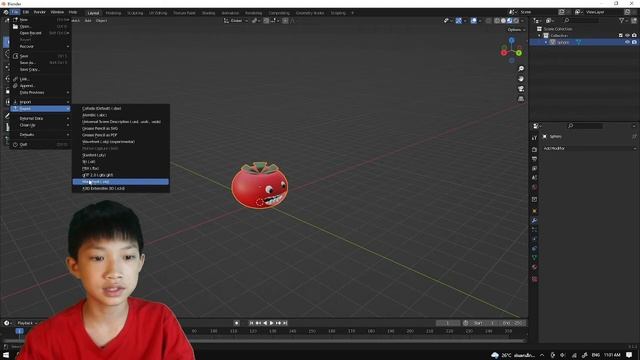Screen dimensions: 640x360
Task: Open the Object Data green triangle tab
Action: [534, 258]
